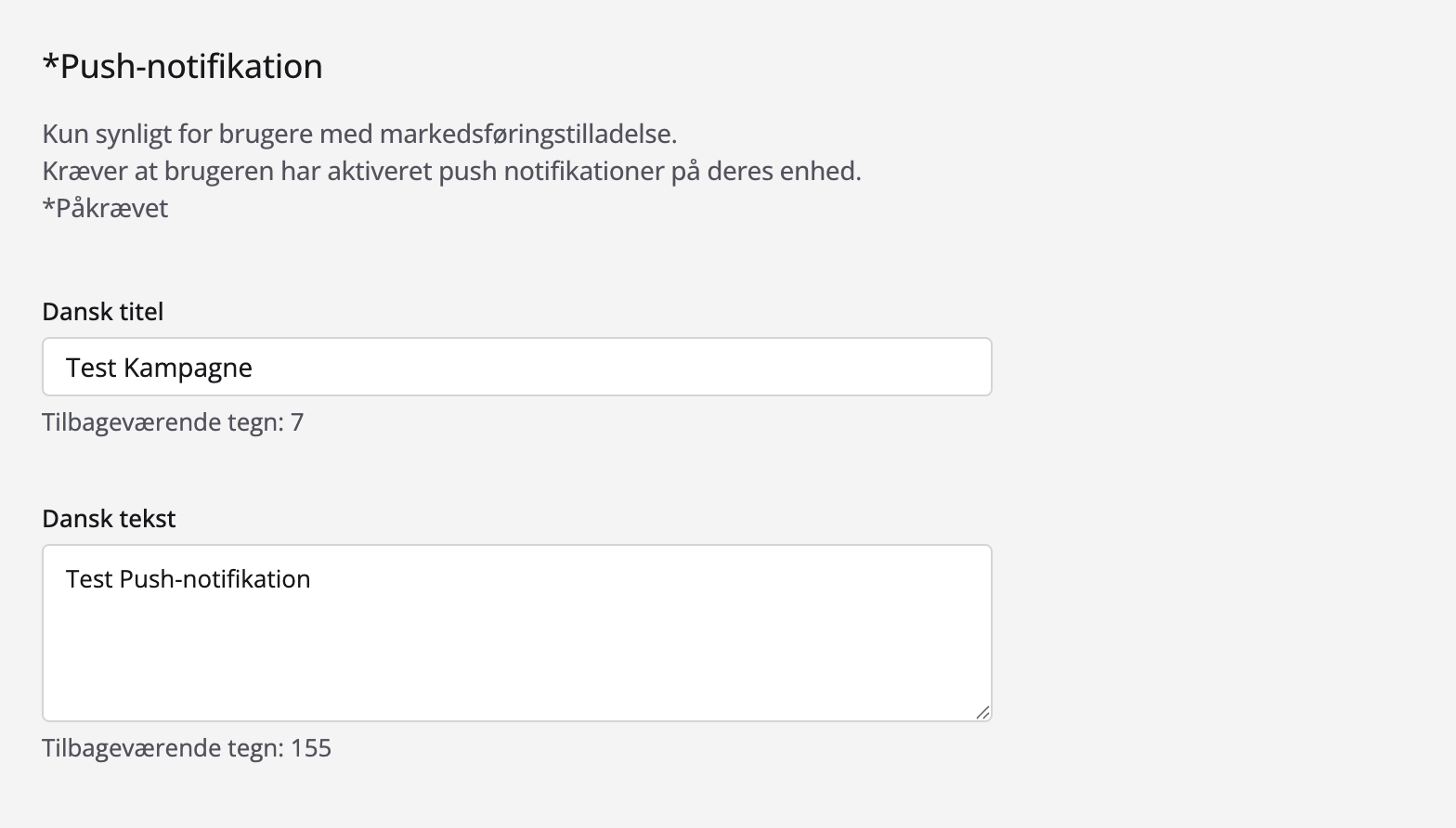Place cursor on "Test Kampagne" text
The width and height of the screenshot is (1456, 828).
tap(159, 369)
